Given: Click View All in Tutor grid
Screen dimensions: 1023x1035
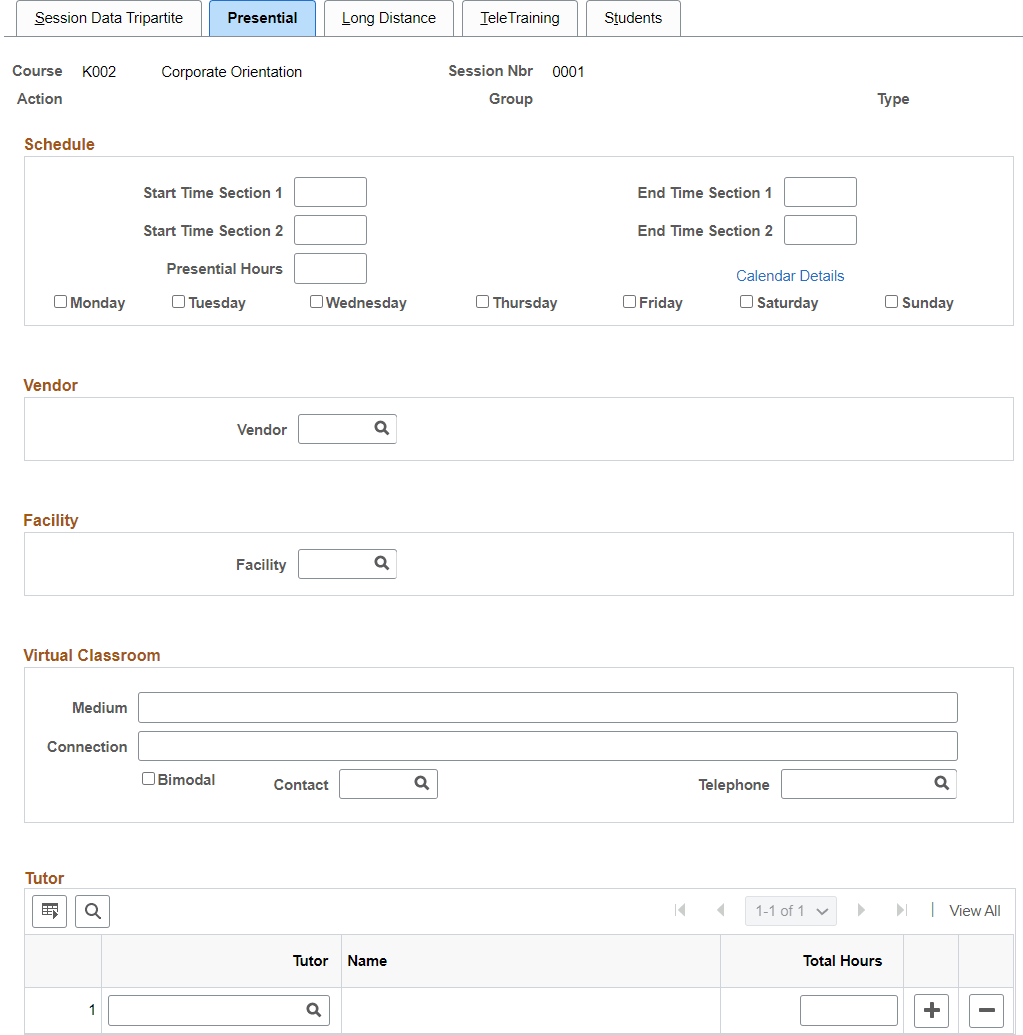Looking at the screenshot, I should click(x=974, y=911).
